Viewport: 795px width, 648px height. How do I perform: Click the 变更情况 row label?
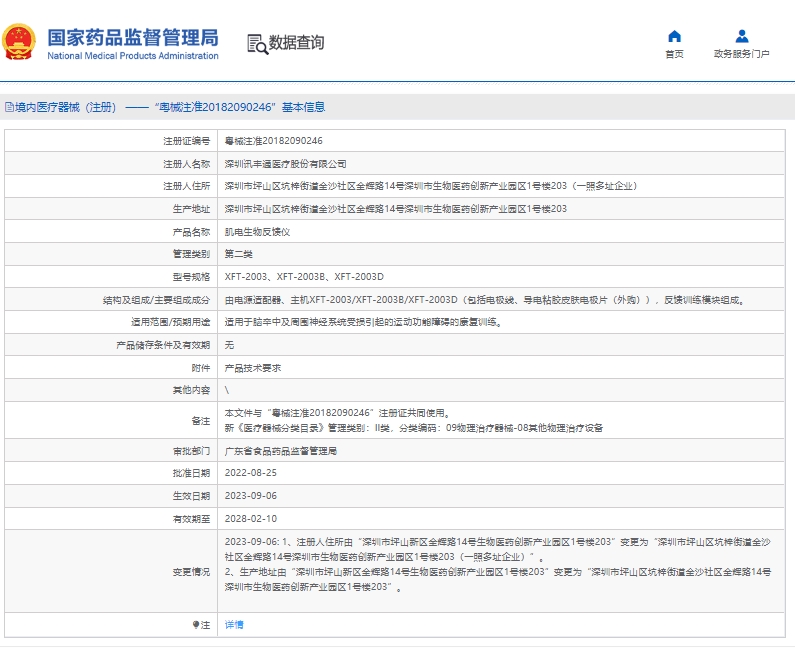coord(191,571)
